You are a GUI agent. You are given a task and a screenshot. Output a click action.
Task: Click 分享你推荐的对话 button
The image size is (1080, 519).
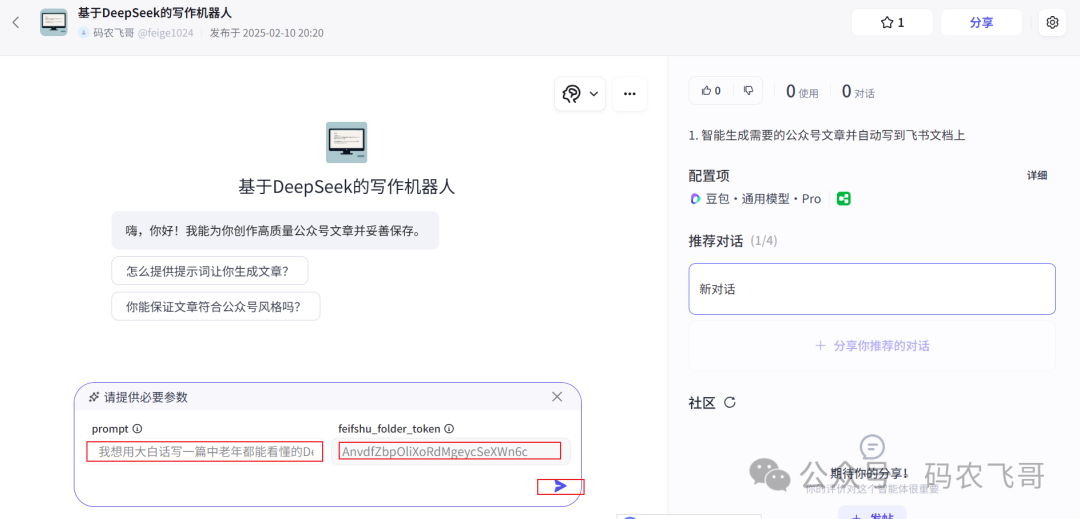click(872, 346)
